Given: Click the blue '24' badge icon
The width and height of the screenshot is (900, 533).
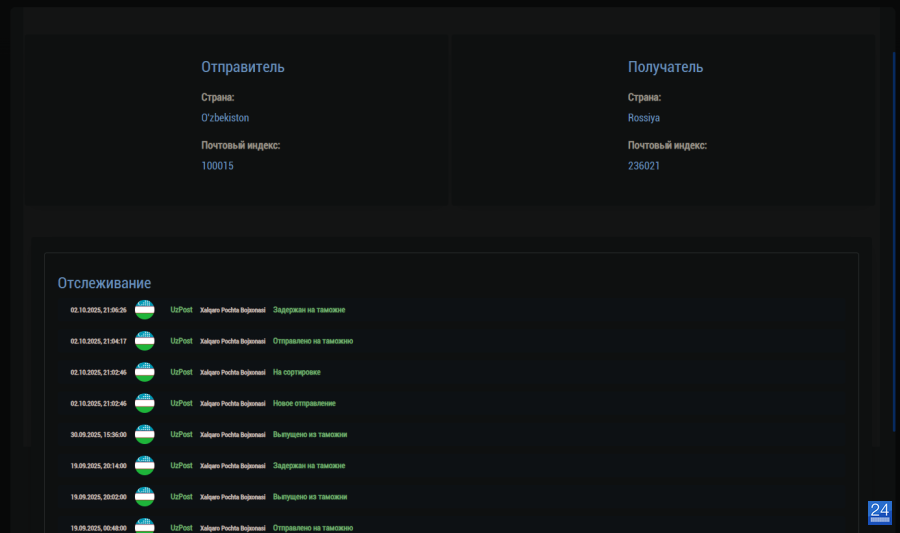Looking at the screenshot, I should (x=879, y=512).
